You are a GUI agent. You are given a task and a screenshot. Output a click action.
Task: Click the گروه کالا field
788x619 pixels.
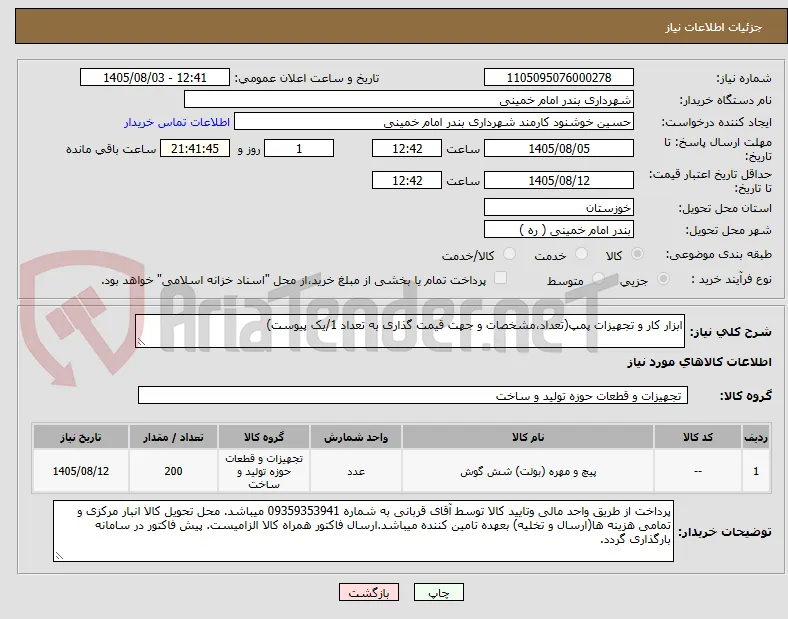point(413,395)
